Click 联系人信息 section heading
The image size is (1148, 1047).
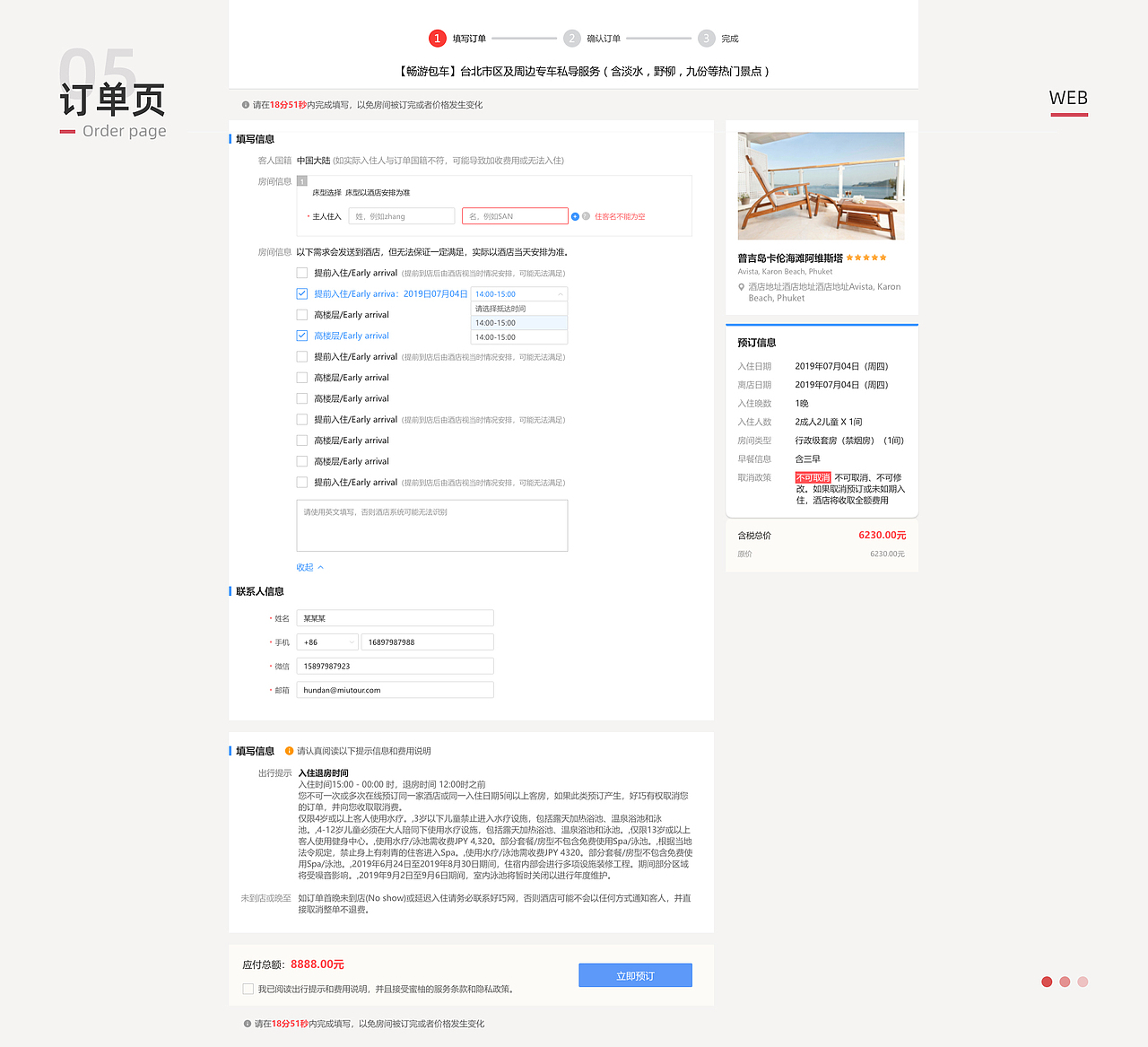click(260, 591)
